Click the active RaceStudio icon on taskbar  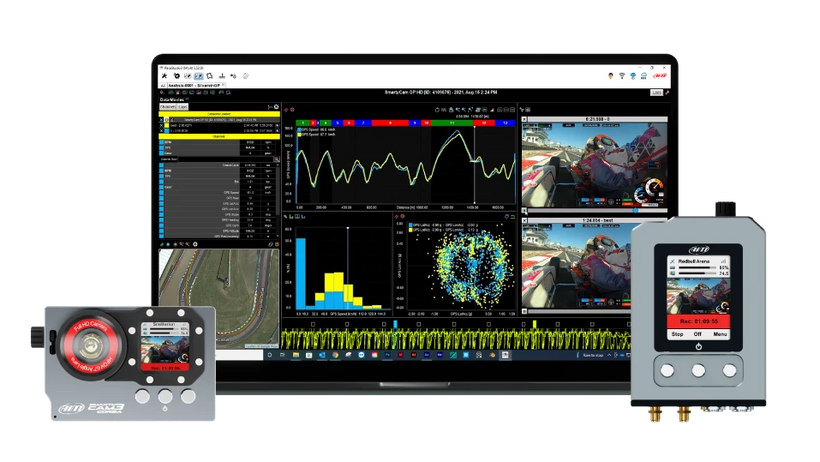pos(505,355)
